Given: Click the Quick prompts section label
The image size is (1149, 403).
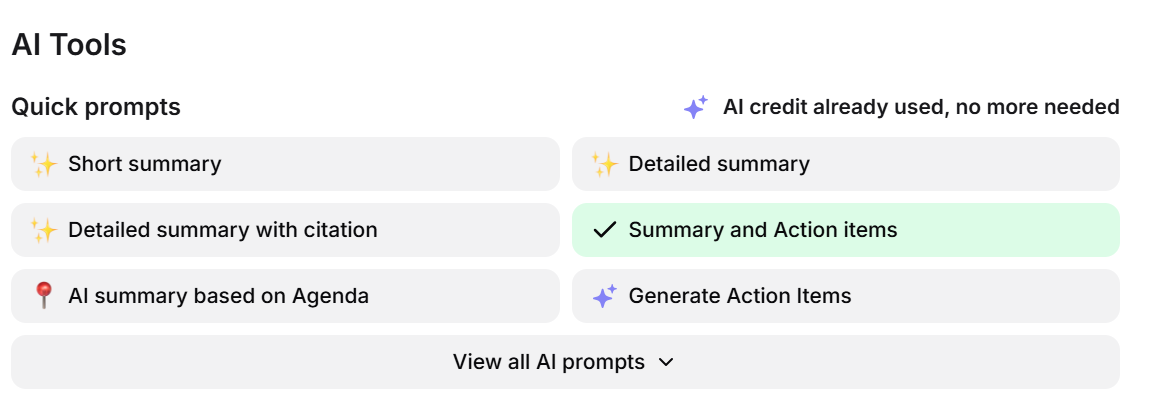Looking at the screenshot, I should 96,107.
